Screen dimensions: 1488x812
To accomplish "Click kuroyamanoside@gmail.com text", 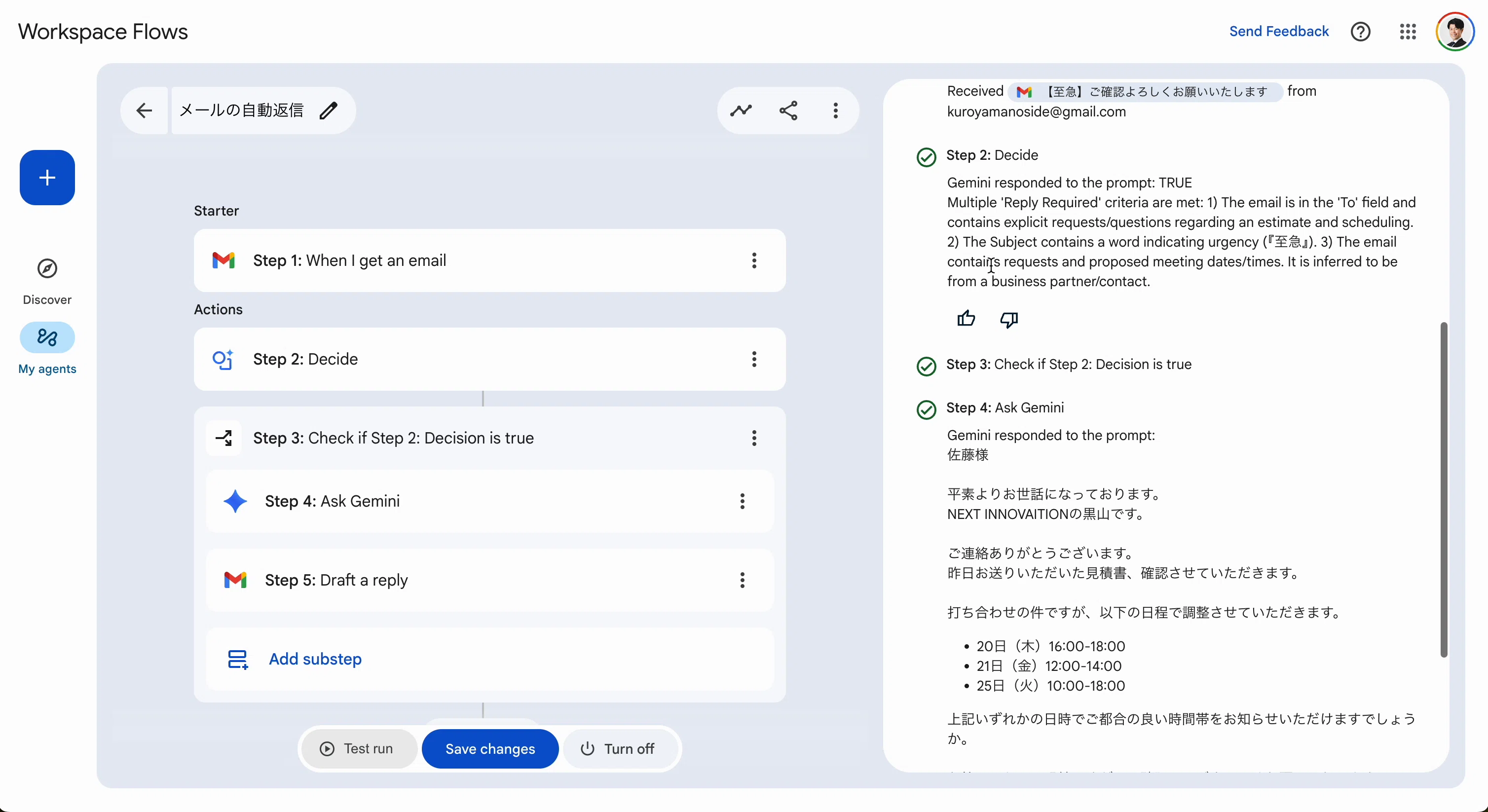I will [1036, 111].
